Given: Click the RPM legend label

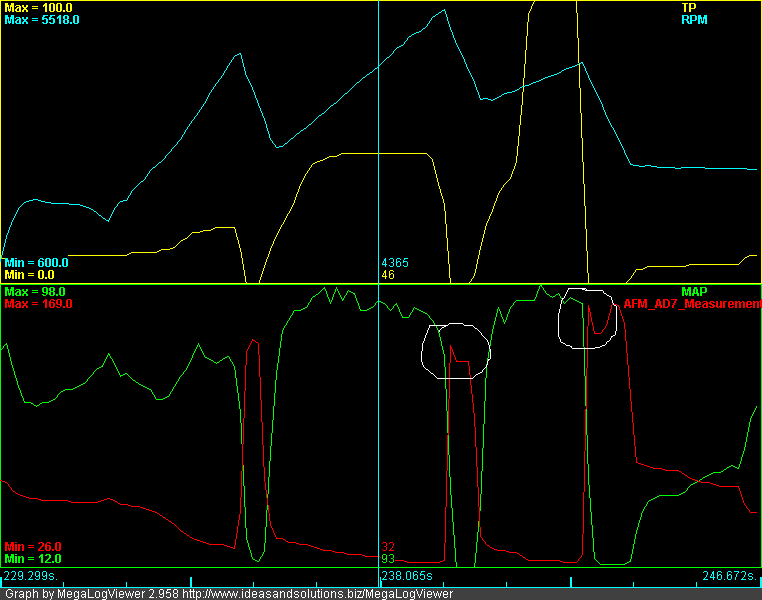Looking at the screenshot, I should coord(694,20).
